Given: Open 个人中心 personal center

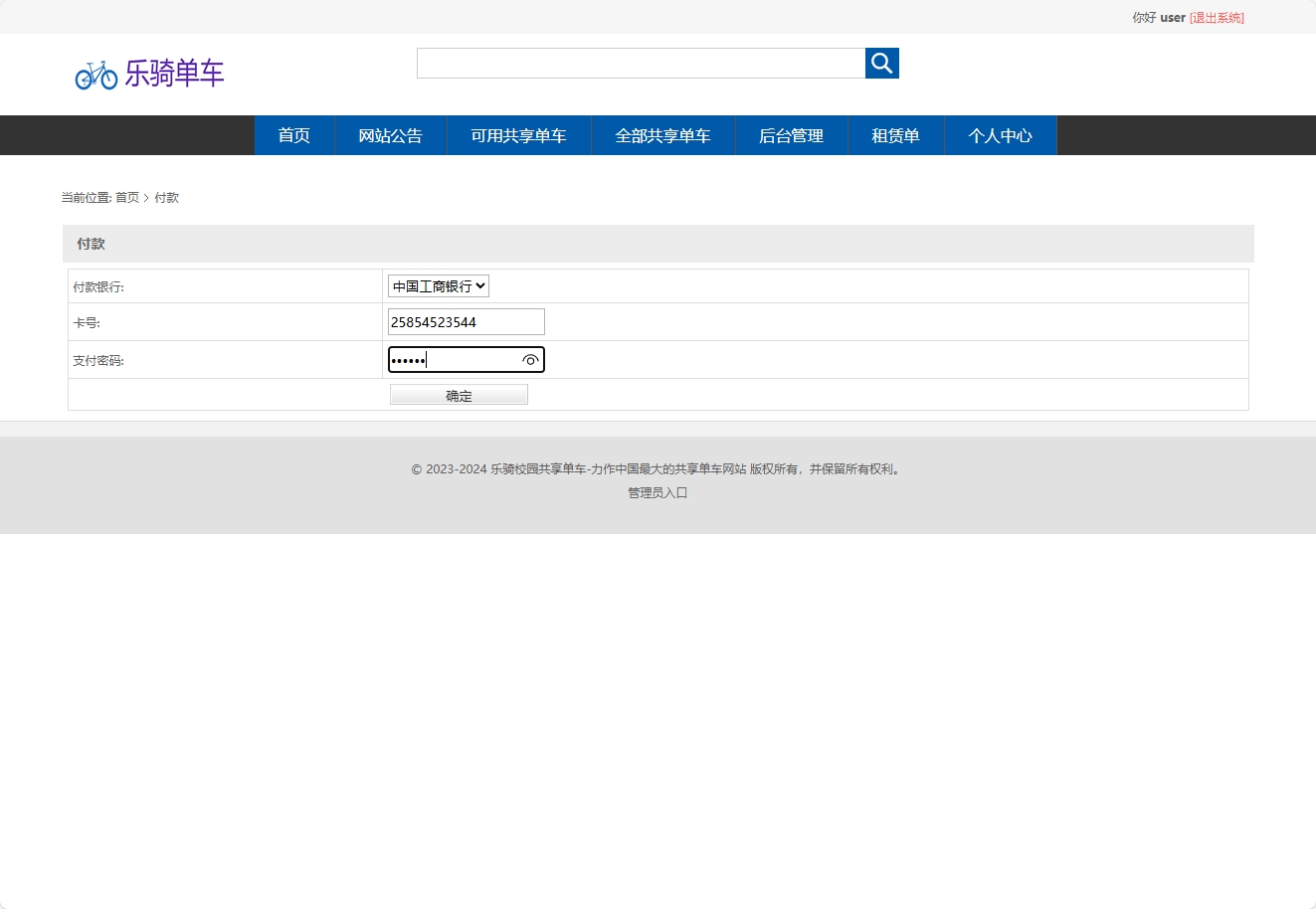Looking at the screenshot, I should tap(1001, 135).
